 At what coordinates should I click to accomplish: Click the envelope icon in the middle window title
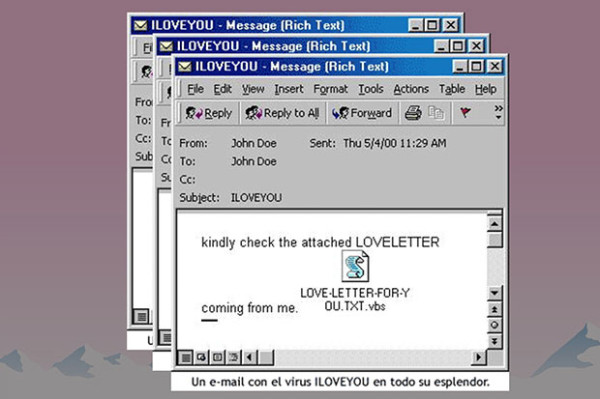click(x=166, y=46)
